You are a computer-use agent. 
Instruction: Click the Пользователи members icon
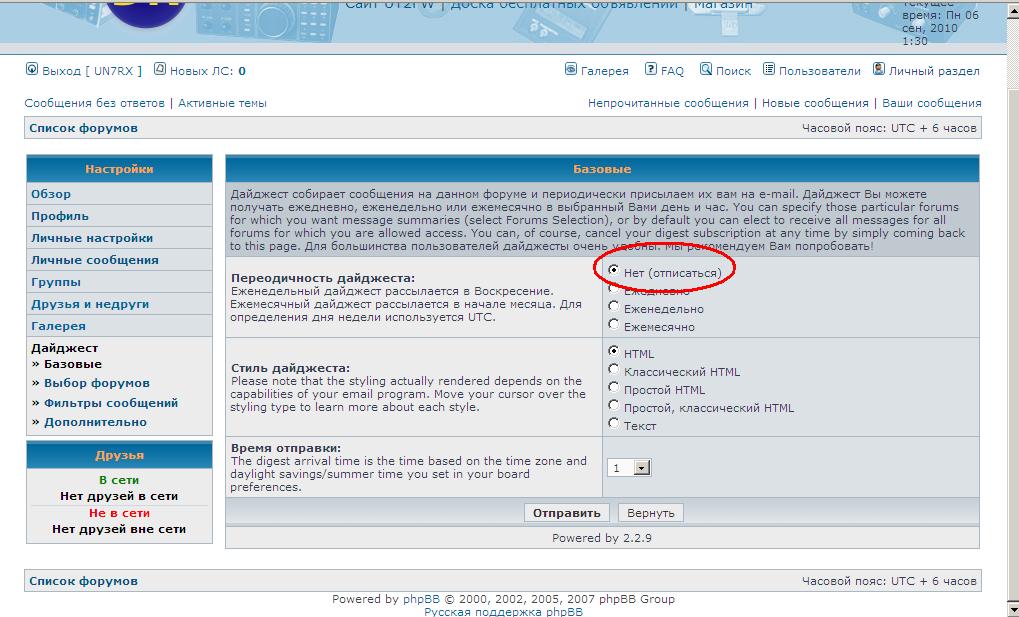[x=769, y=70]
